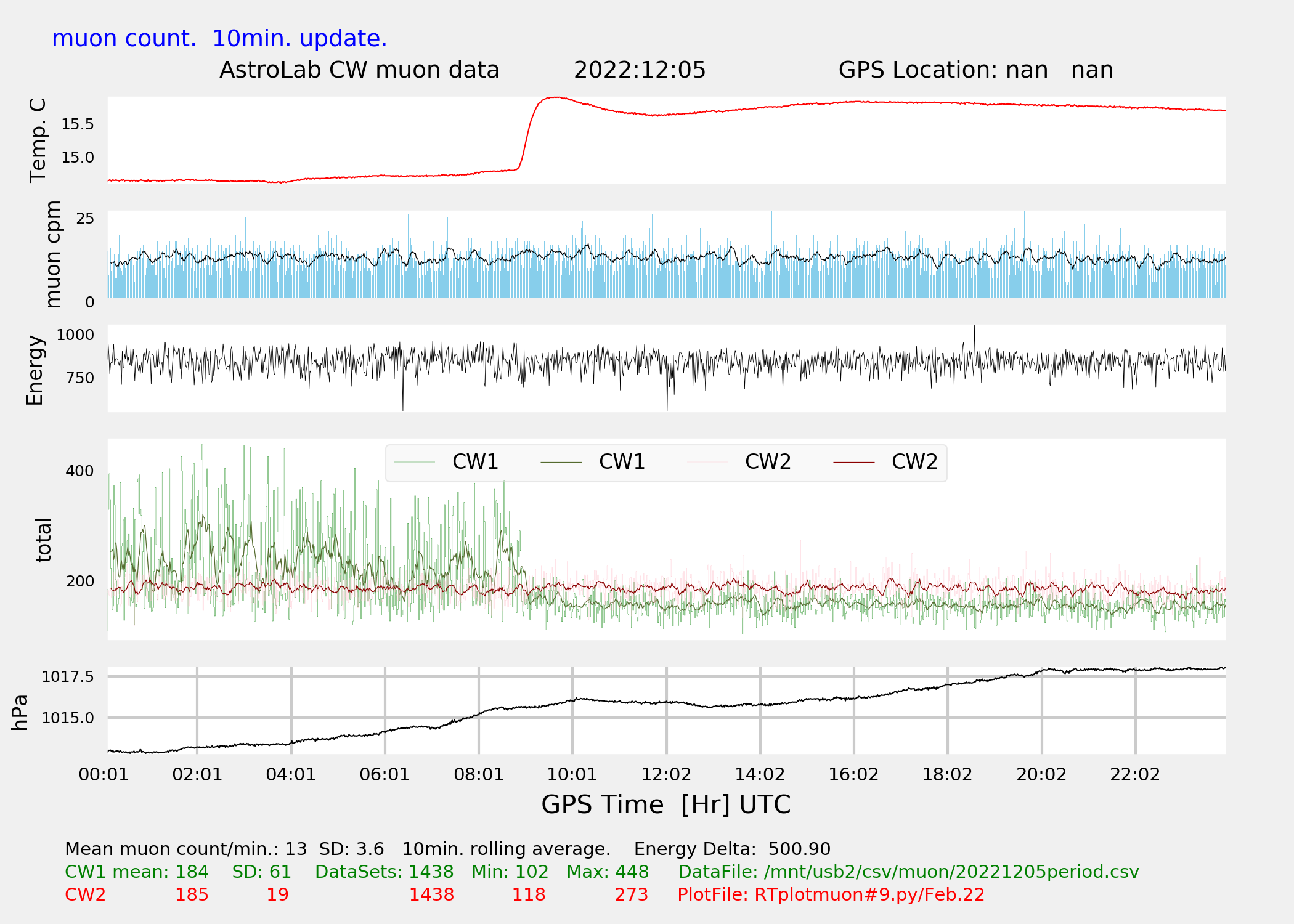Click the 20:02 time axis label

pos(1041,775)
